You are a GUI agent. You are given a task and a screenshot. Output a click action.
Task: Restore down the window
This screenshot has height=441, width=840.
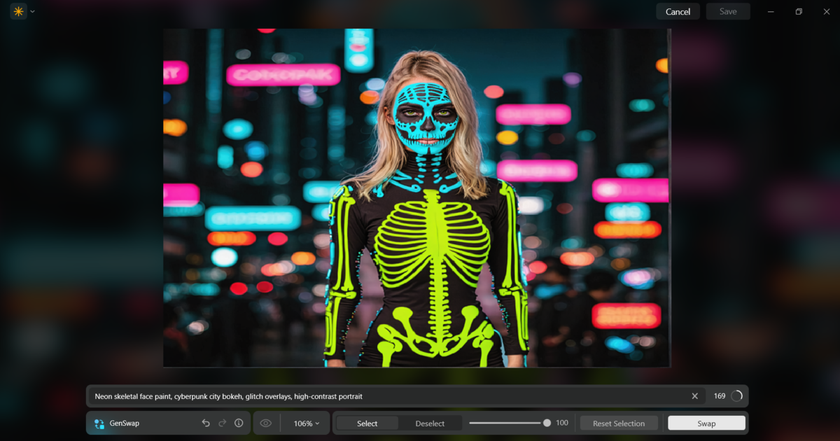point(799,12)
